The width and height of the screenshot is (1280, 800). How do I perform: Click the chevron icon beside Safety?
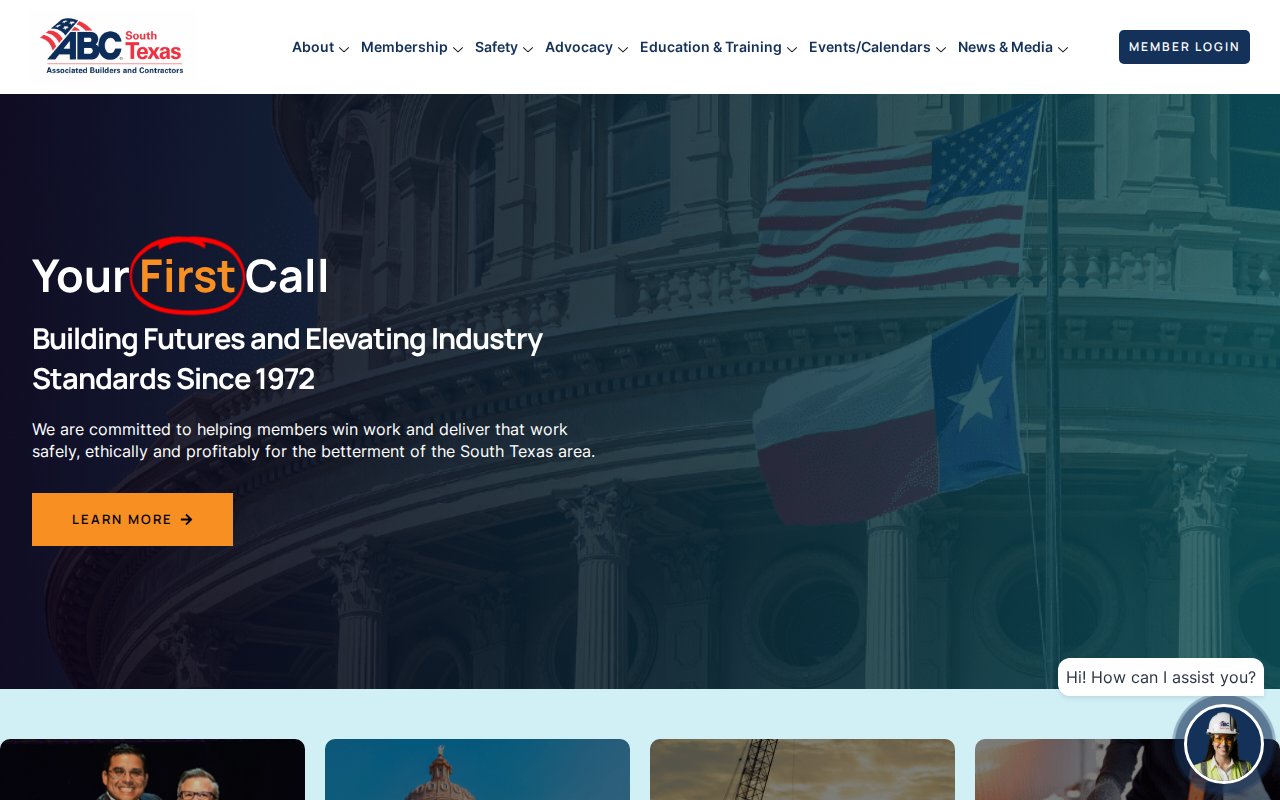528,49
